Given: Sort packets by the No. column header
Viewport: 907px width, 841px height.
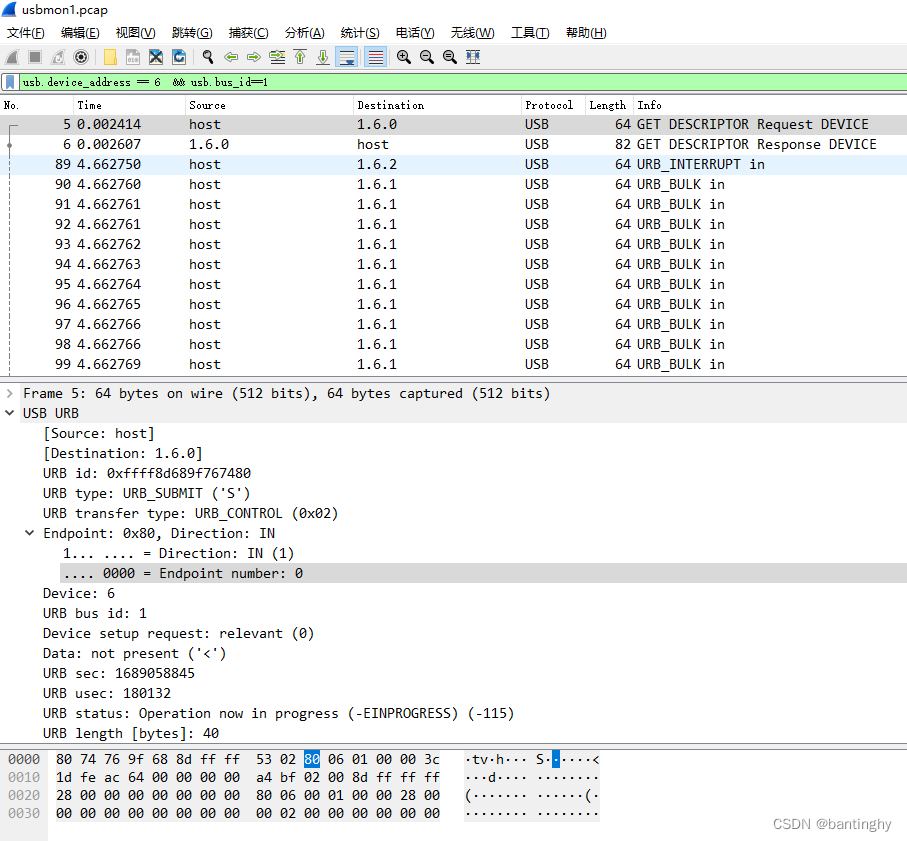Looking at the screenshot, I should tap(36, 105).
